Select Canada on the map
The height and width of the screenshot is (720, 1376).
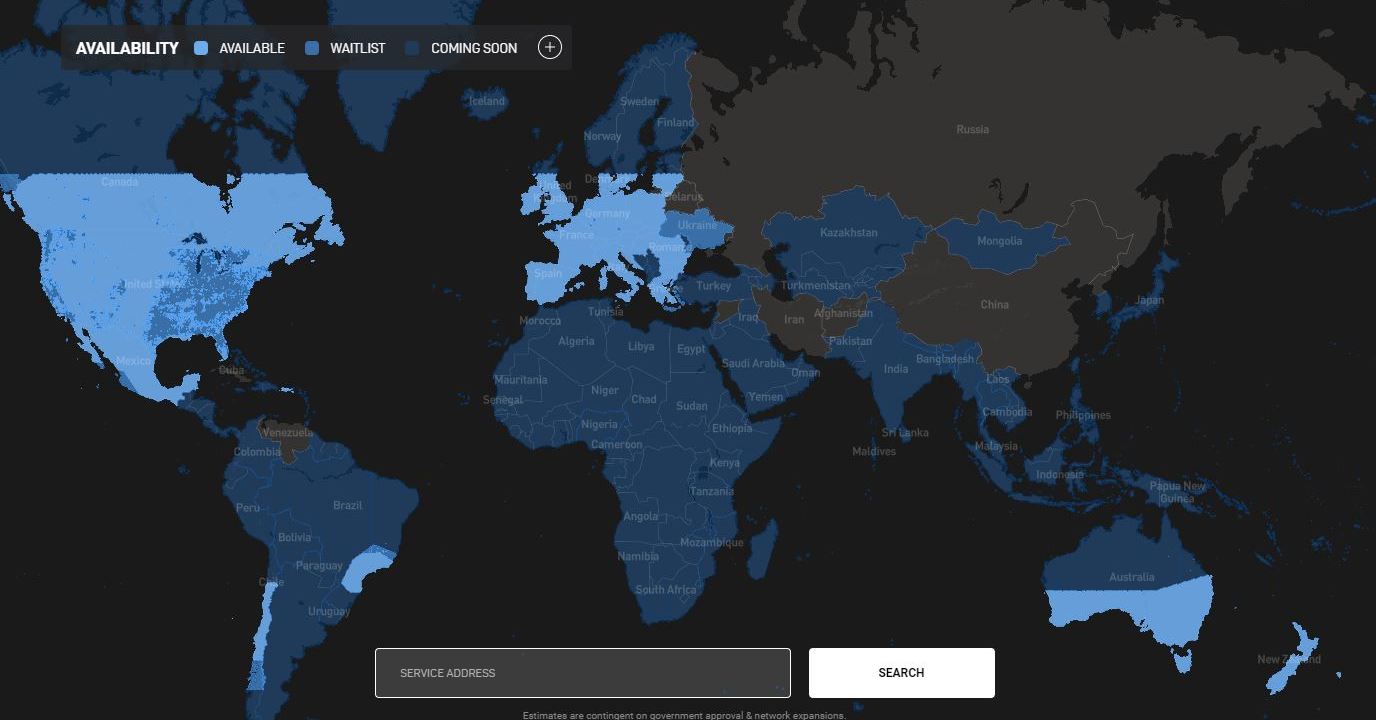(x=120, y=182)
